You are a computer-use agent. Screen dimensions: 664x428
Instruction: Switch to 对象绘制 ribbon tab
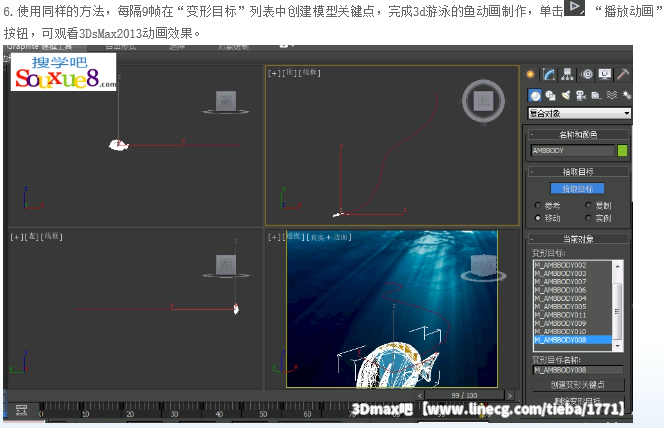pyautogui.click(x=233, y=47)
